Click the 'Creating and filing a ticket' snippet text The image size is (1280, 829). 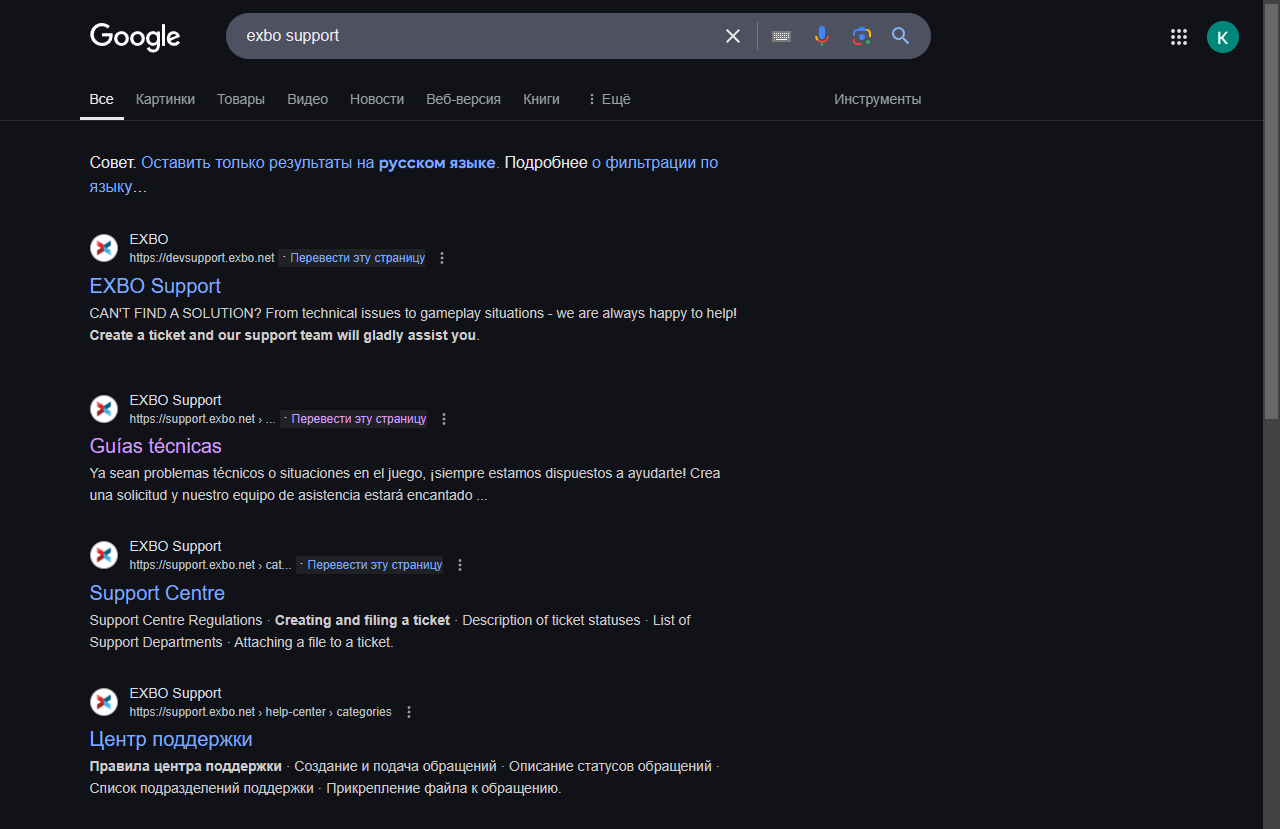362,620
